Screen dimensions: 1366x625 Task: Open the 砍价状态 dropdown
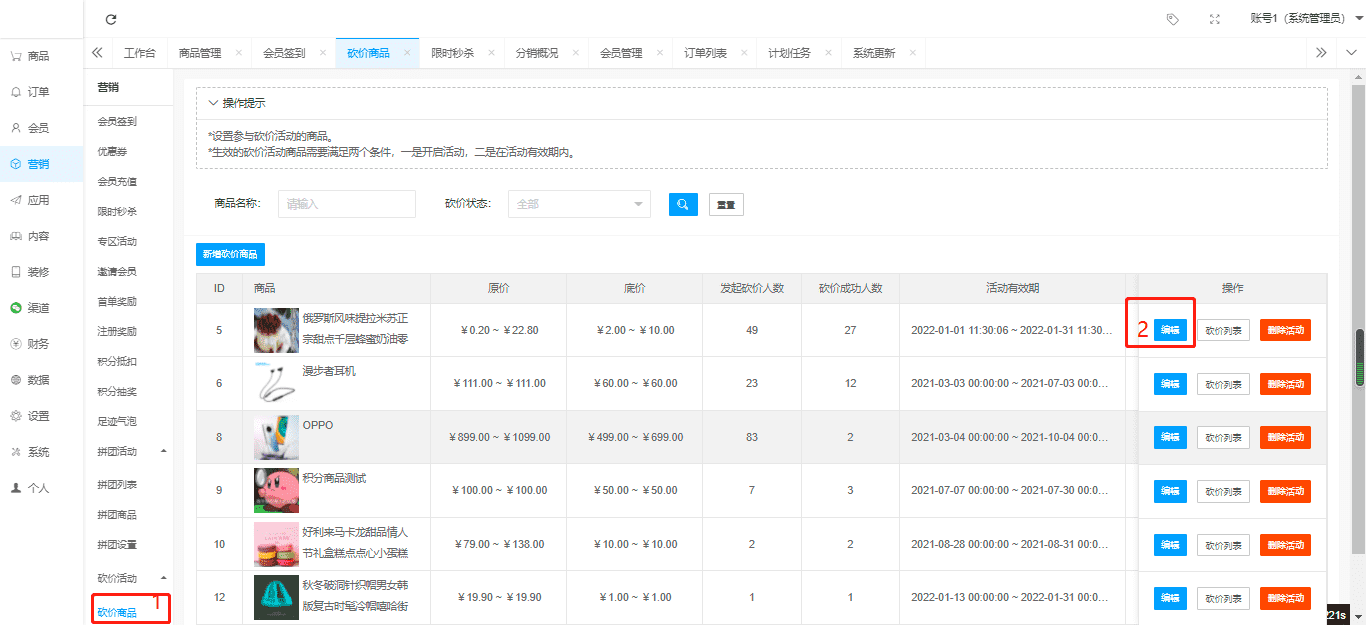click(579, 204)
